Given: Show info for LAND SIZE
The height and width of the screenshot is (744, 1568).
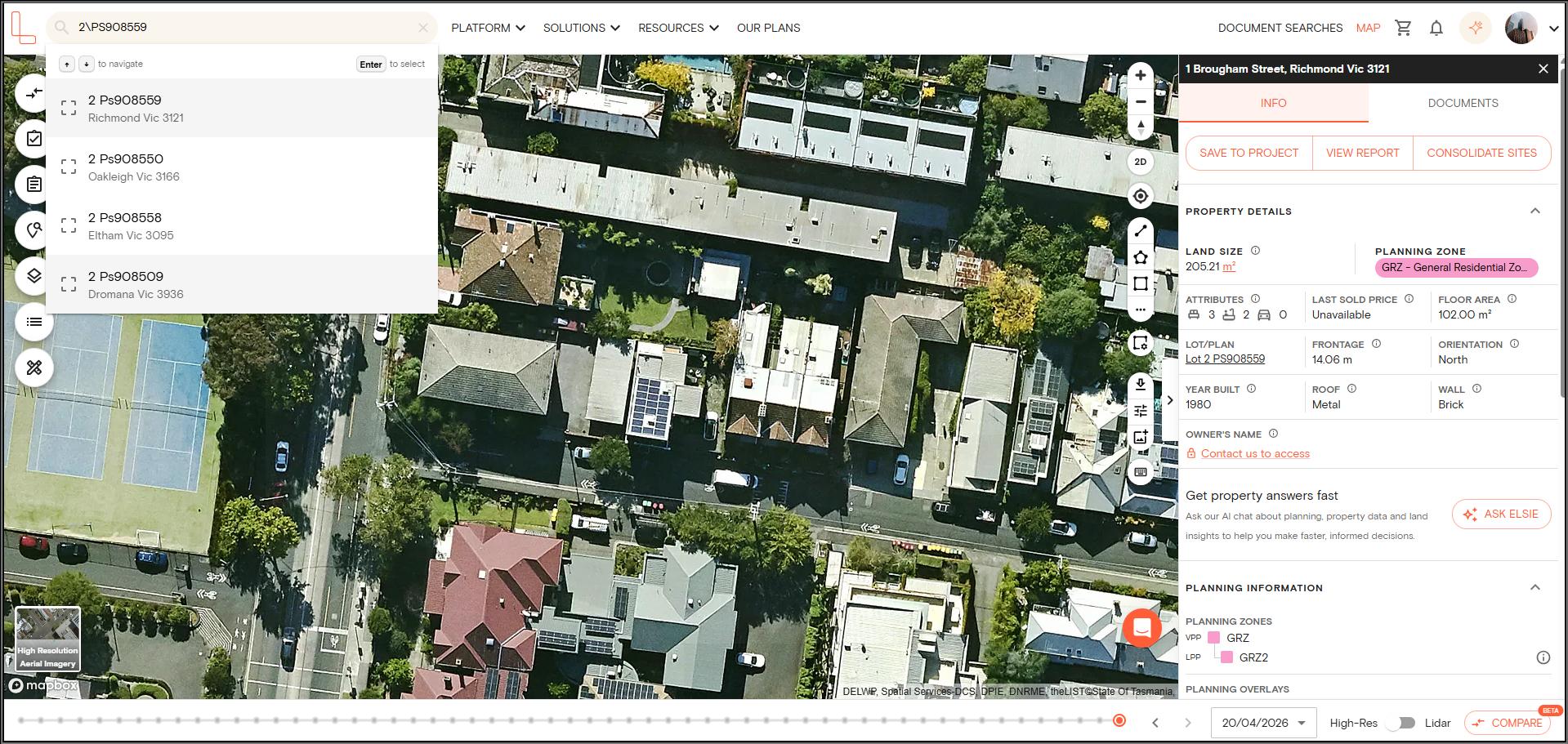Looking at the screenshot, I should pyautogui.click(x=1255, y=251).
